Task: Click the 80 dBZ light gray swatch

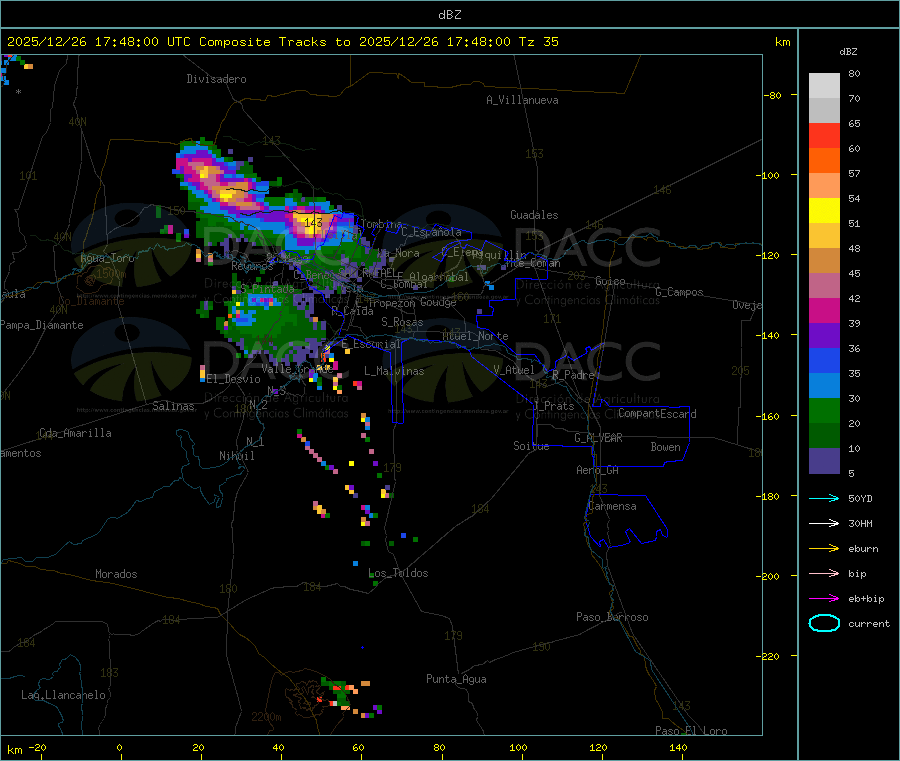Action: [824, 85]
